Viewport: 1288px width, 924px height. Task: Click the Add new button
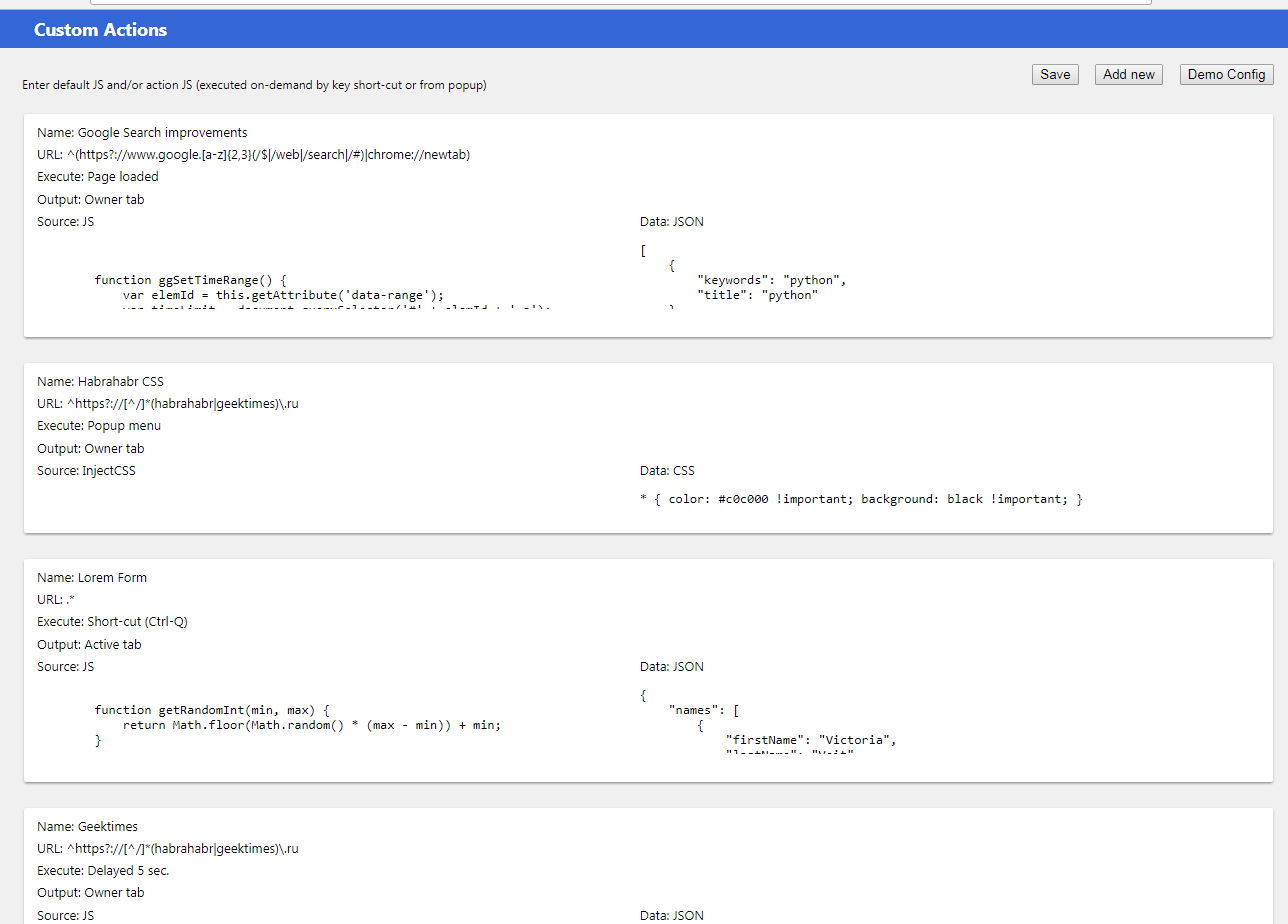pyautogui.click(x=1129, y=75)
